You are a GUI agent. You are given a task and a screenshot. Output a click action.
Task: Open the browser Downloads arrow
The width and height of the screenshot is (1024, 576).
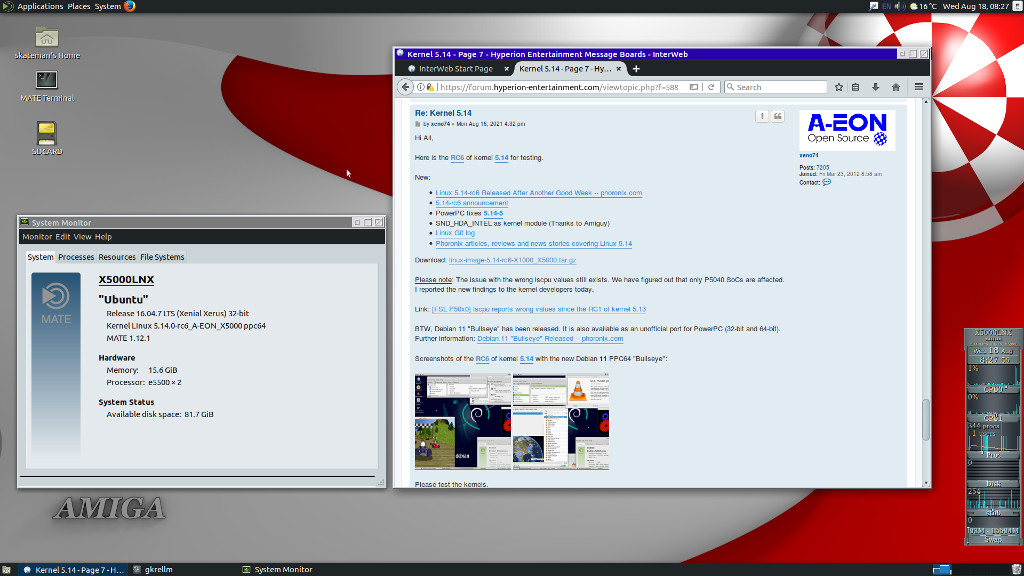click(875, 87)
